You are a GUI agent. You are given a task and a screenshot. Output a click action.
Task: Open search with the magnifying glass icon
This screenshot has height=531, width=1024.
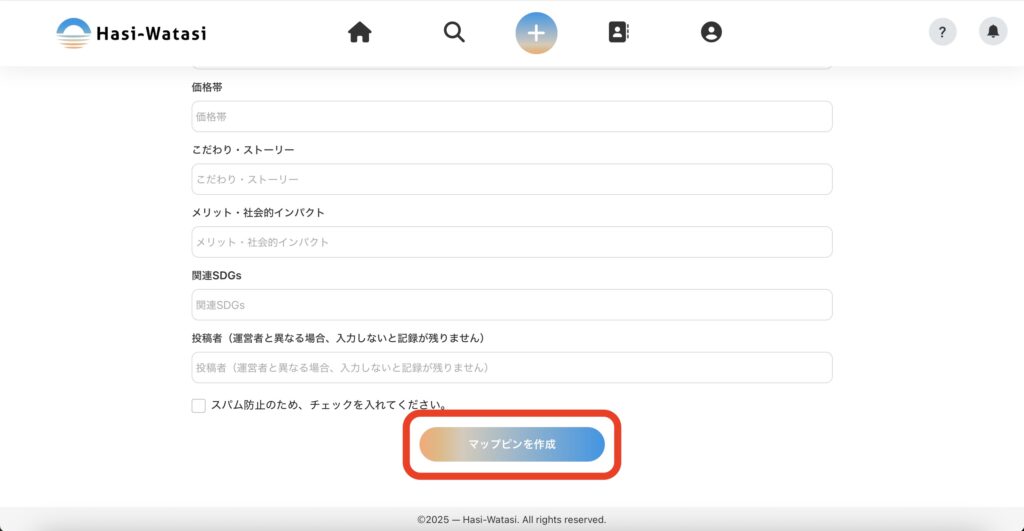click(x=454, y=33)
